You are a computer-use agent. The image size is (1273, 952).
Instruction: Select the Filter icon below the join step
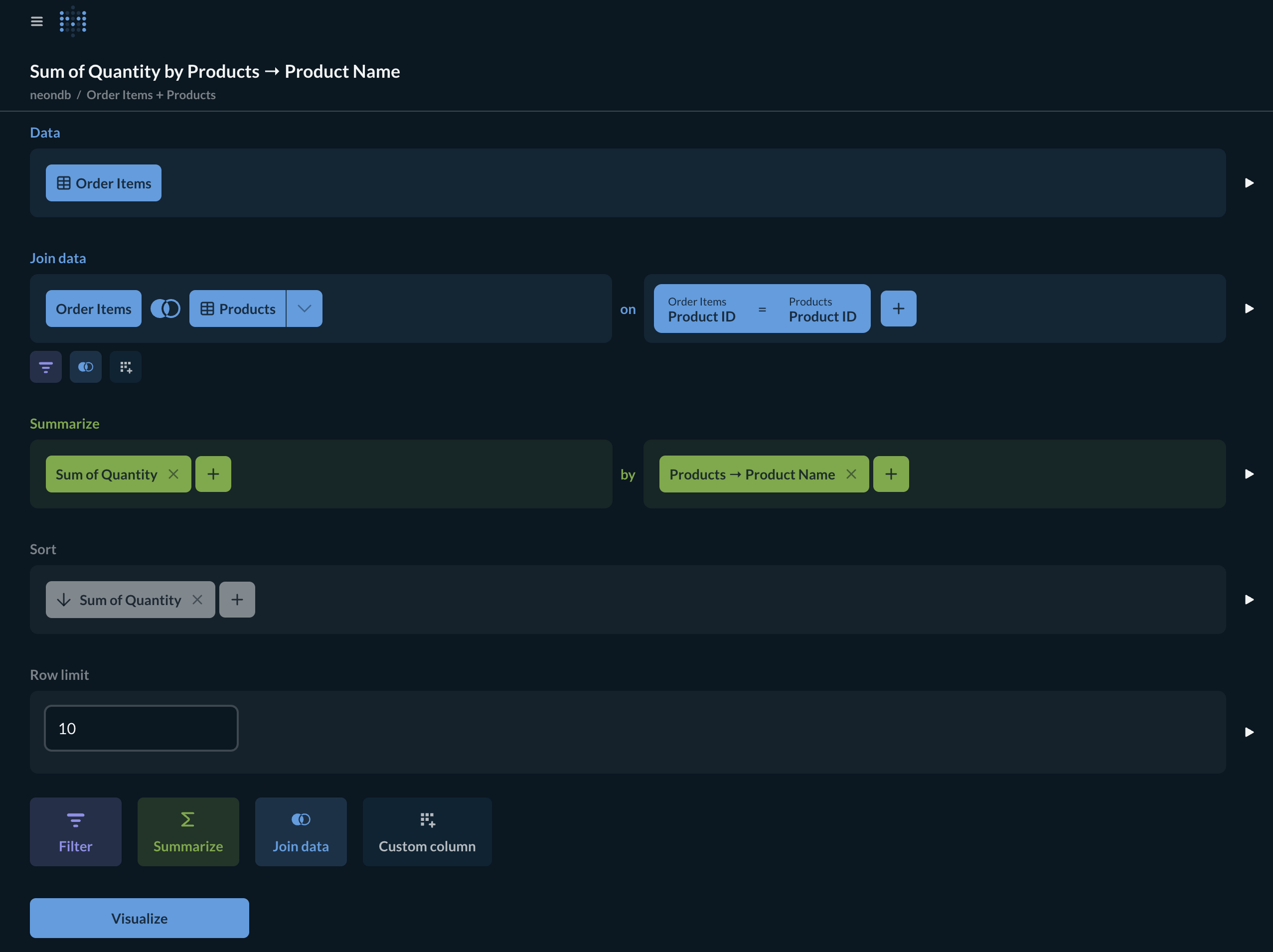[x=45, y=367]
